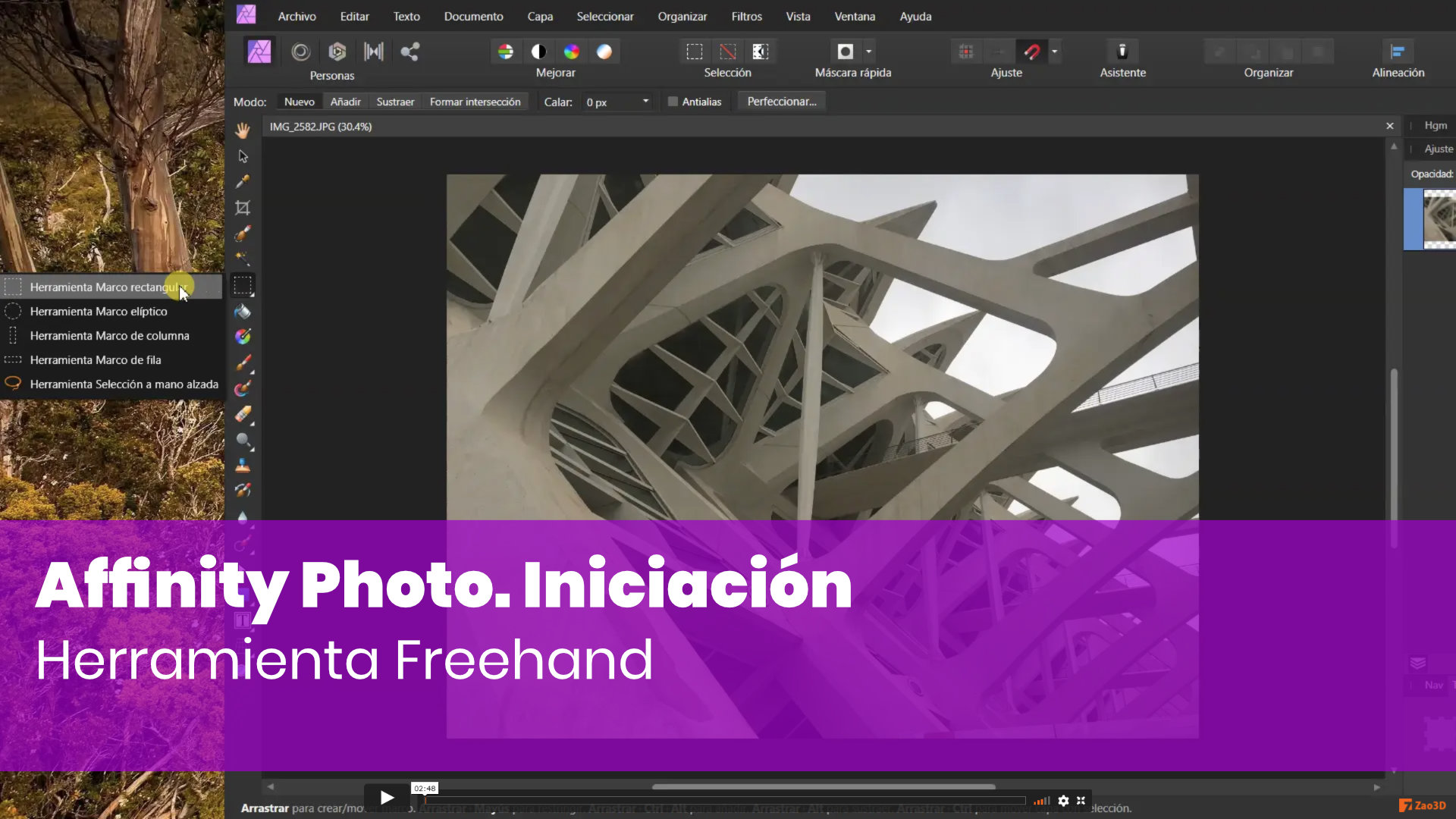Viewport: 1456px width, 819px height.
Task: Play the video with play button
Action: coord(387,798)
